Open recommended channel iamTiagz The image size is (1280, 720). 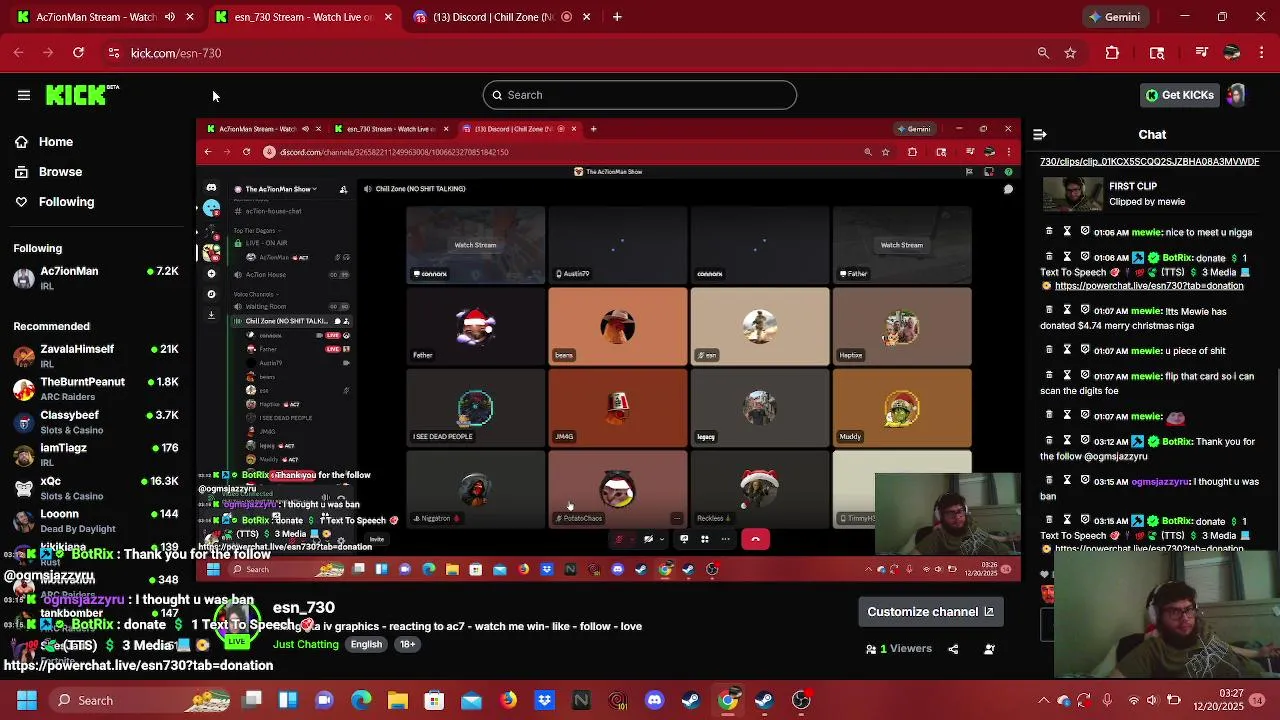click(x=96, y=455)
